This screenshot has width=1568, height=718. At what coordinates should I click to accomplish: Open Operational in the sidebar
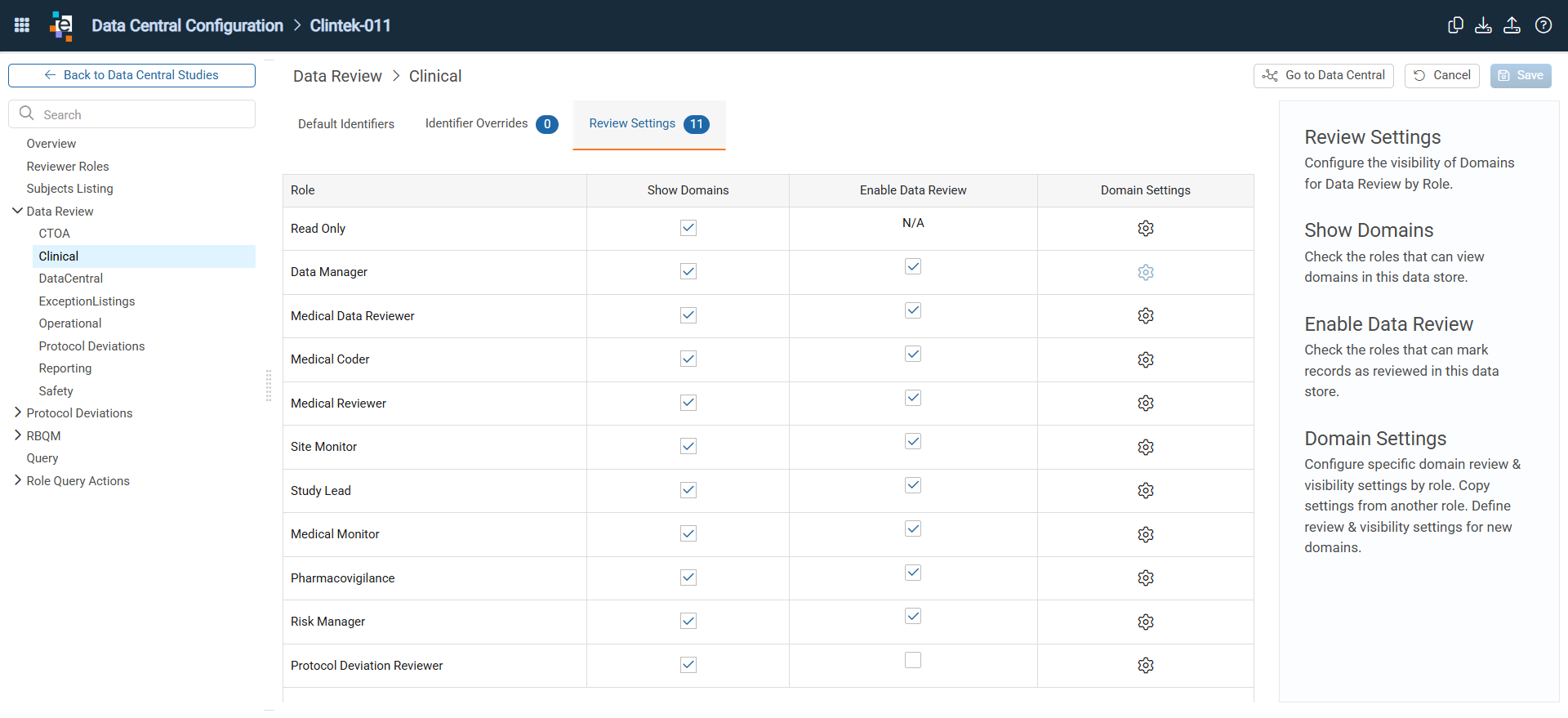70,323
